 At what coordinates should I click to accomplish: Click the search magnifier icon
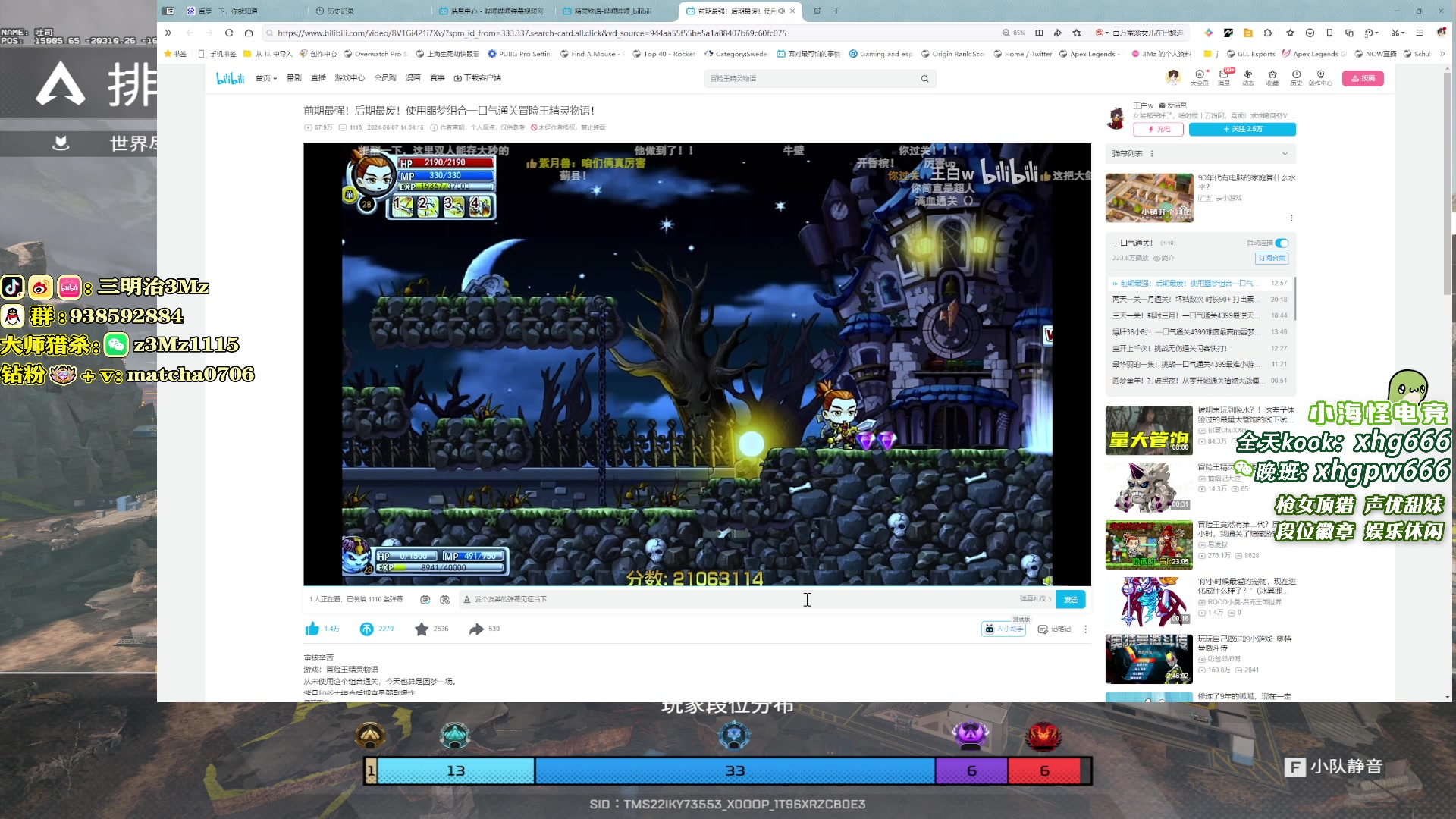(x=924, y=78)
